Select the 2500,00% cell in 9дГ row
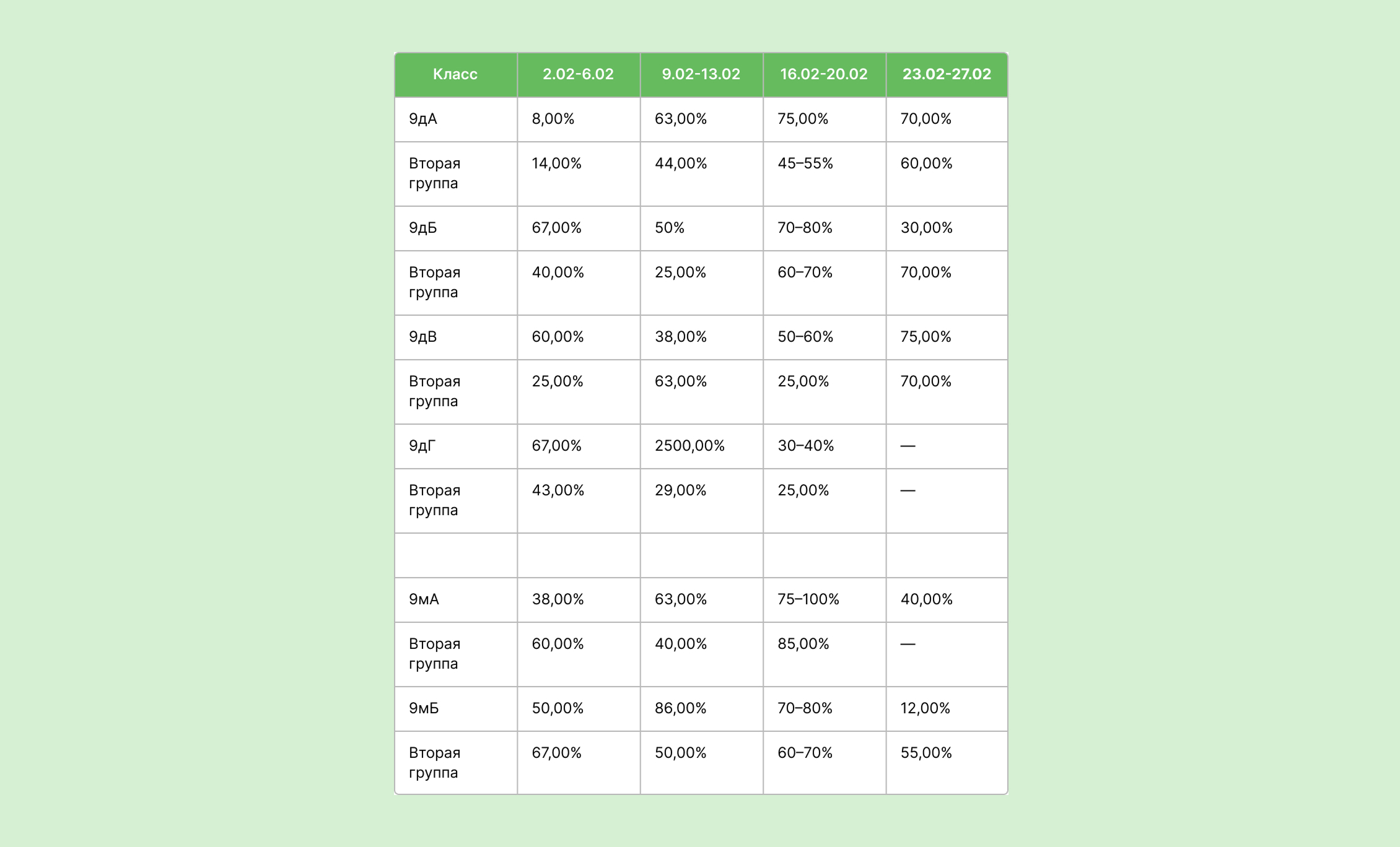Image resolution: width=1400 pixels, height=847 pixels. tap(701, 446)
